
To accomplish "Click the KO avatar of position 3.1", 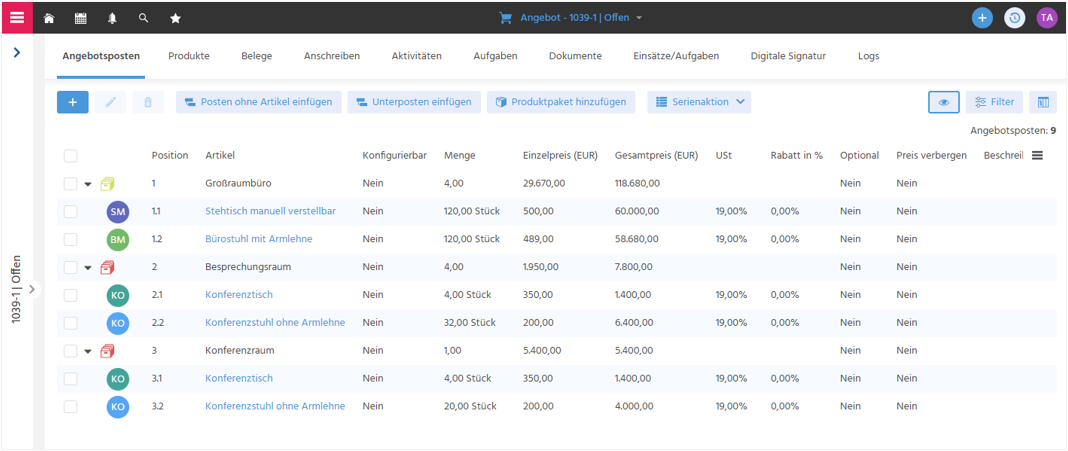I will point(118,379).
